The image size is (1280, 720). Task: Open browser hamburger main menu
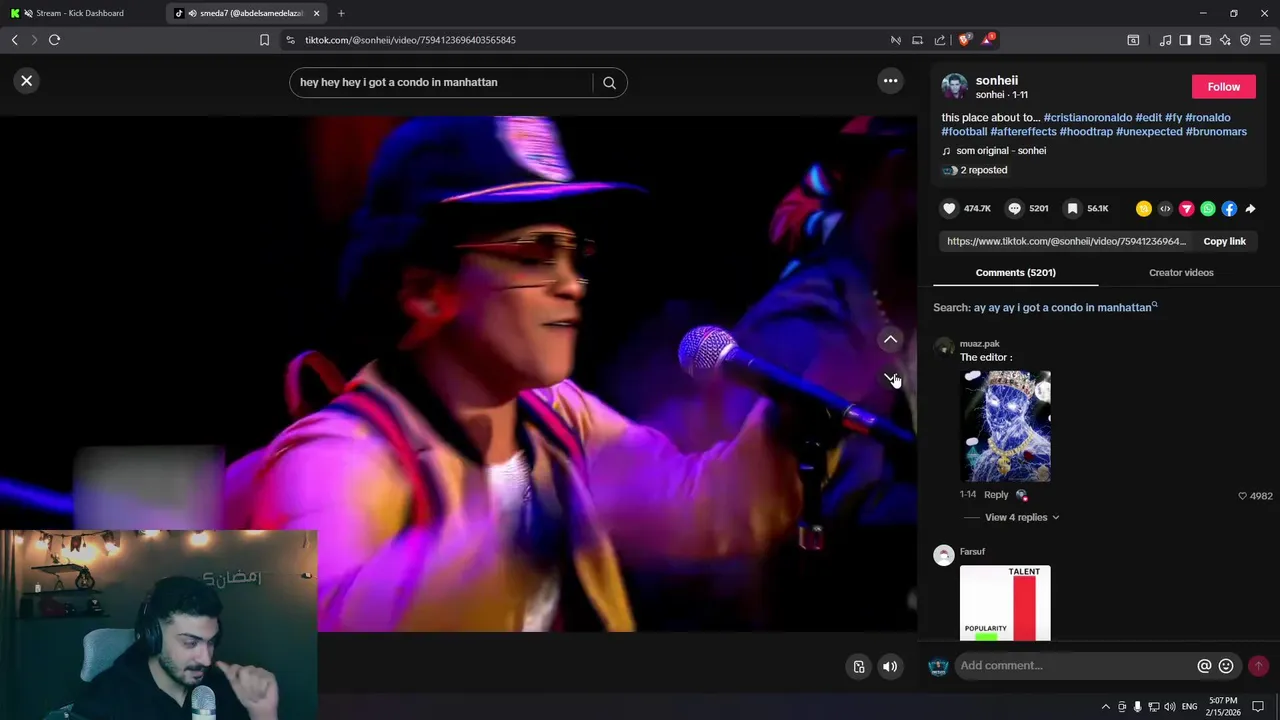pyautogui.click(x=1265, y=40)
